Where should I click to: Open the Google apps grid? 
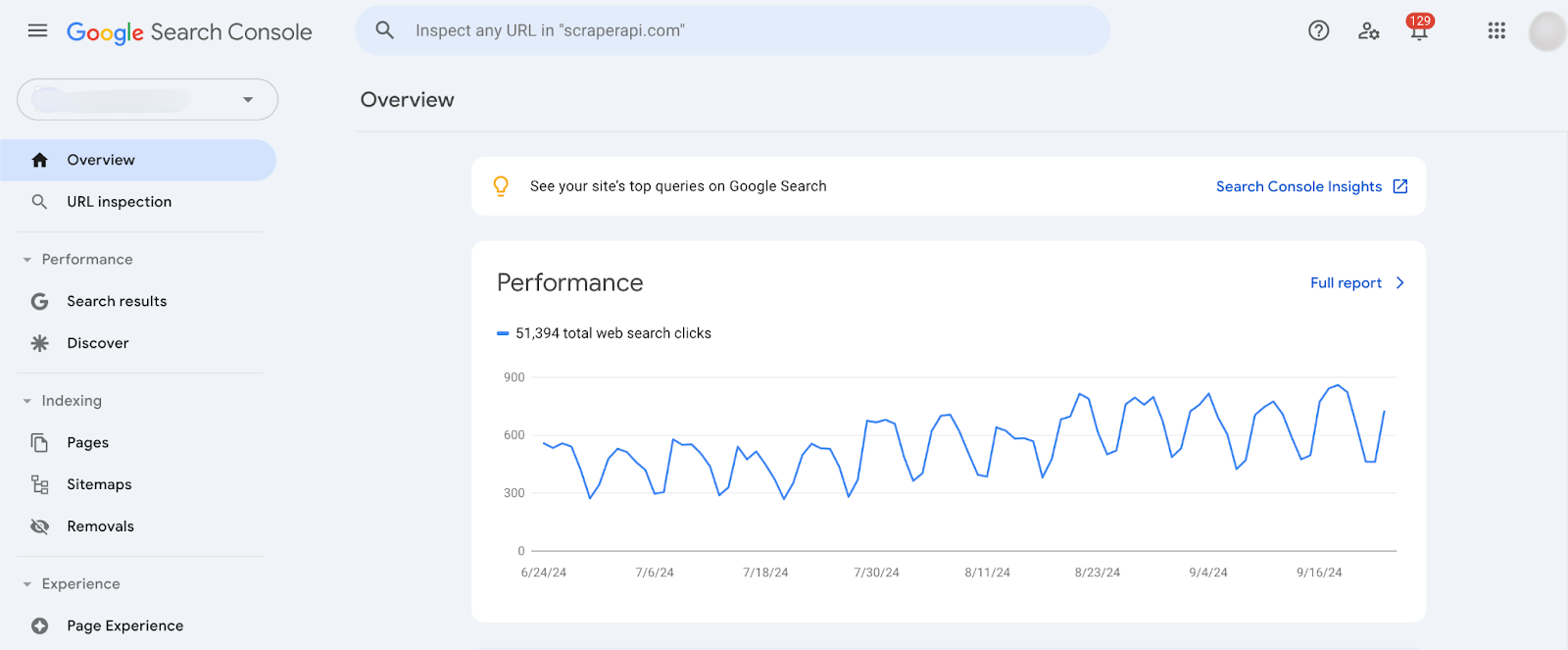pyautogui.click(x=1496, y=30)
